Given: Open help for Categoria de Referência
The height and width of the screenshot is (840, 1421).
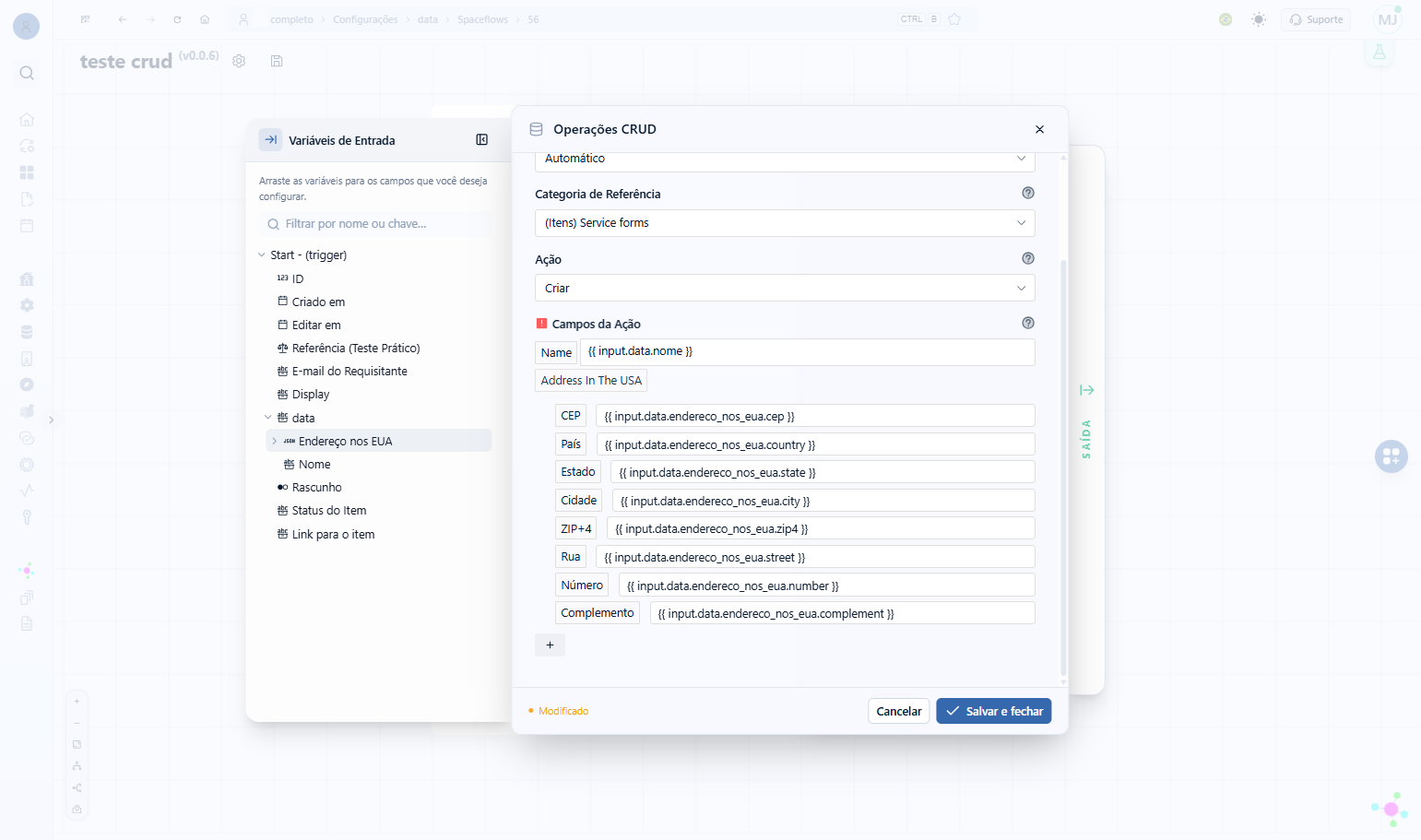Looking at the screenshot, I should point(1028,194).
